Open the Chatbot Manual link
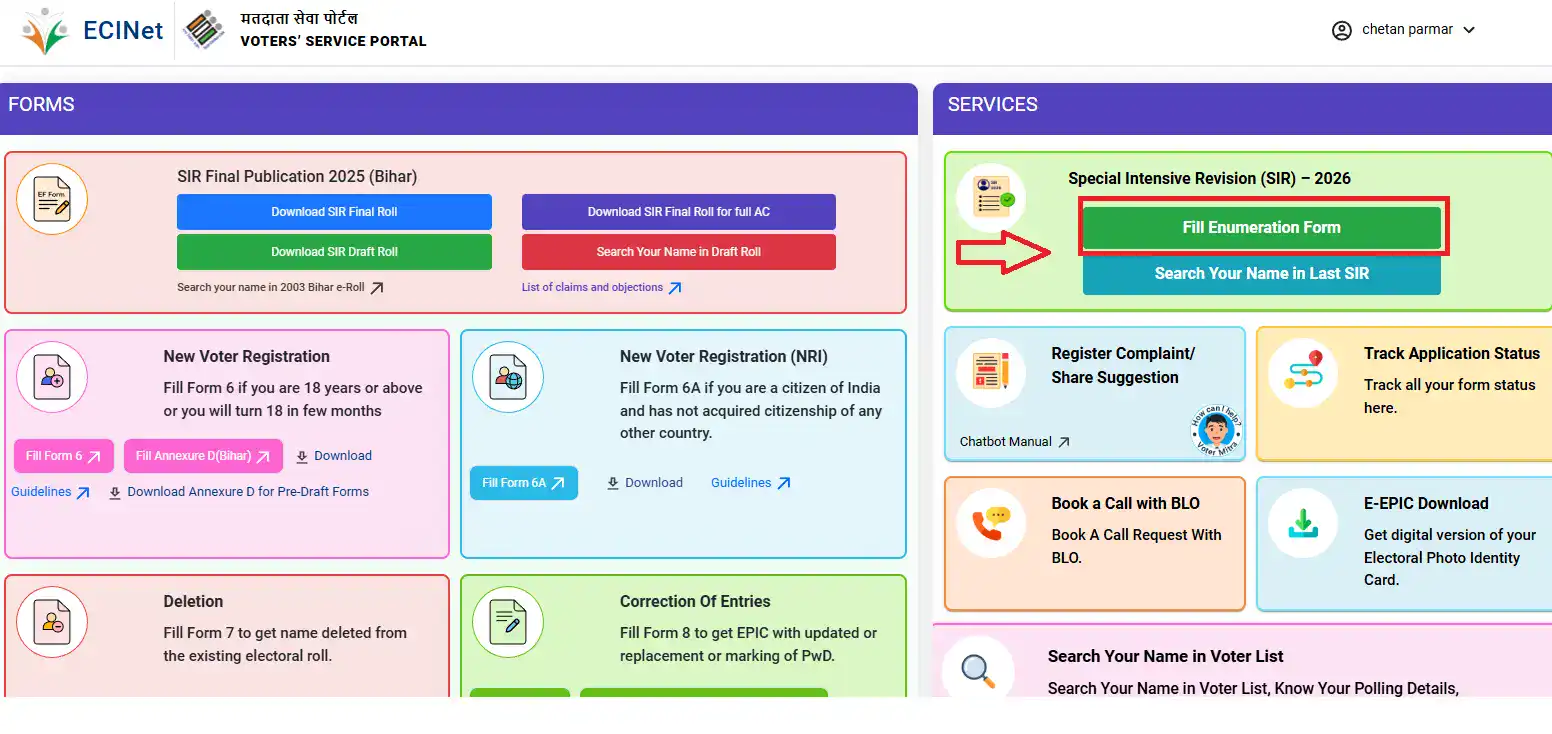 [1014, 442]
